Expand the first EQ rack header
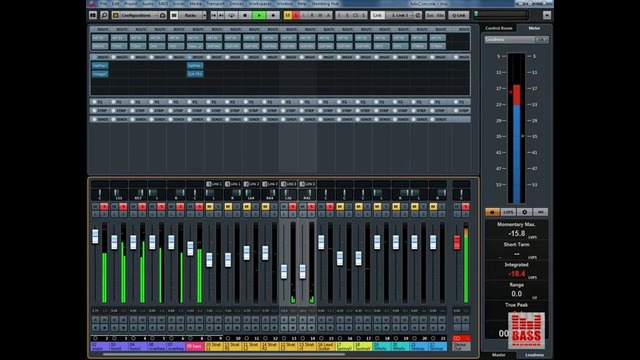This screenshot has width=640, height=360. pyautogui.click(x=100, y=102)
